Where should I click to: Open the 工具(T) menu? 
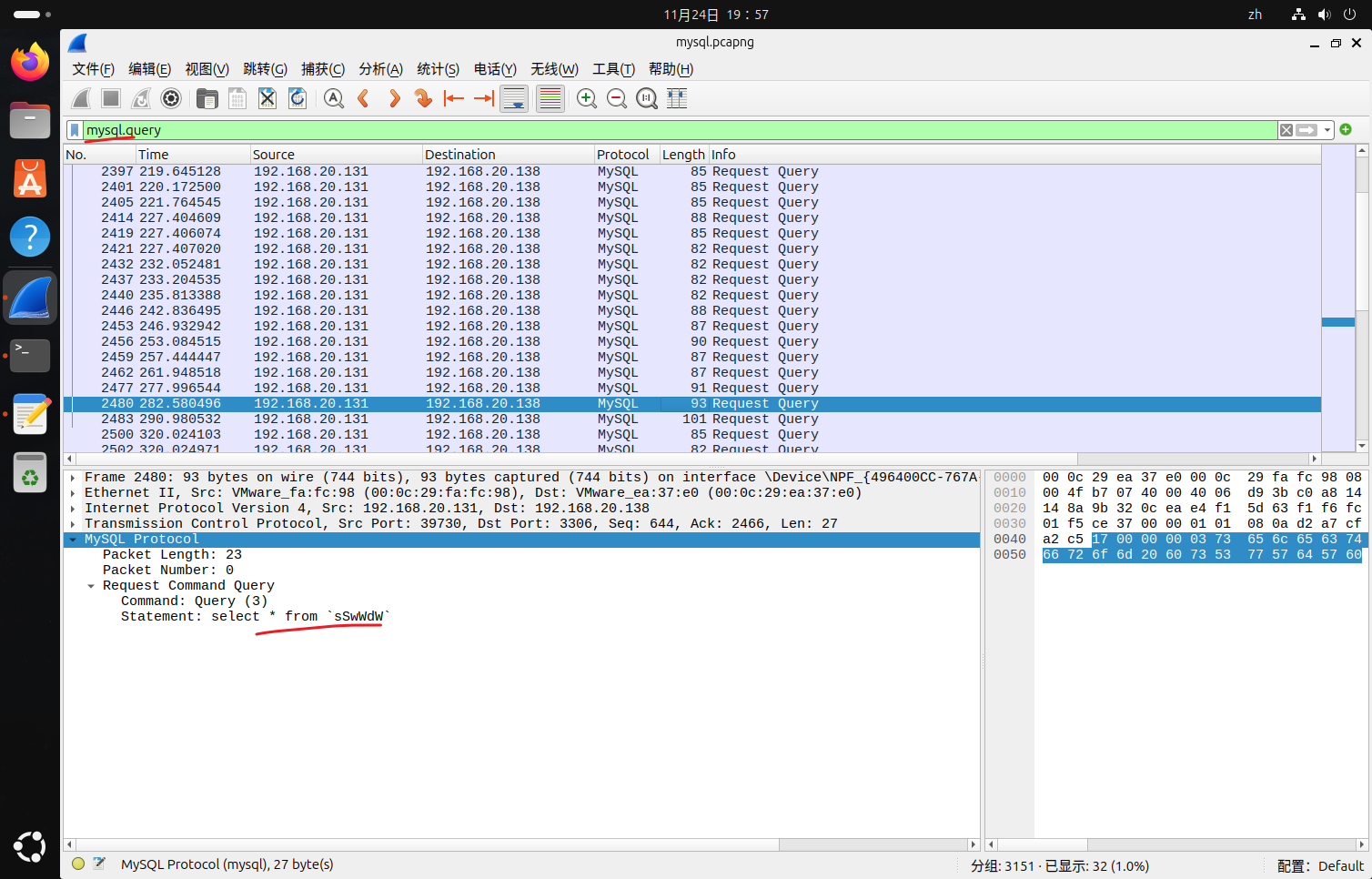(613, 69)
